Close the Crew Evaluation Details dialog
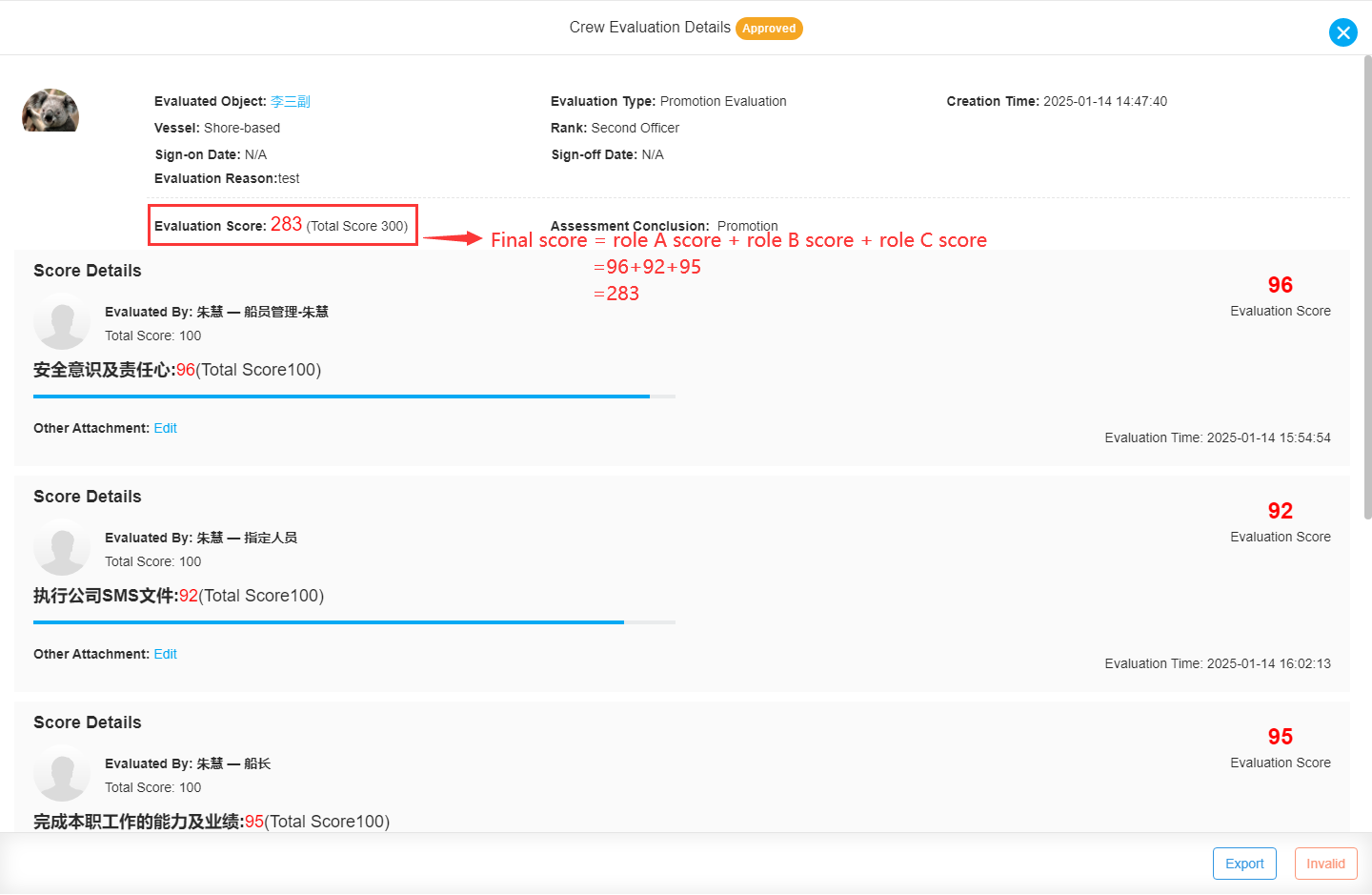This screenshot has width=1372, height=895. (1342, 32)
